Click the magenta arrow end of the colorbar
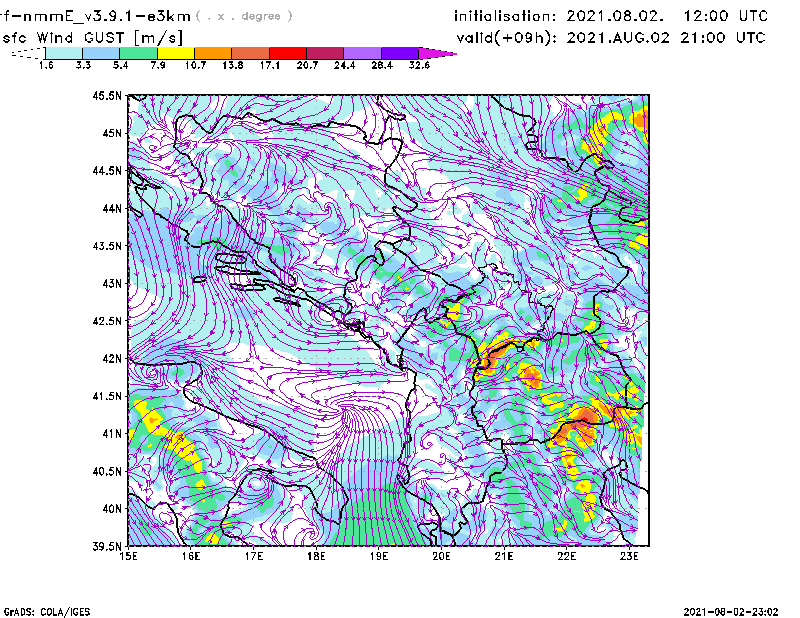This screenshot has width=800, height=618. (x=437, y=53)
